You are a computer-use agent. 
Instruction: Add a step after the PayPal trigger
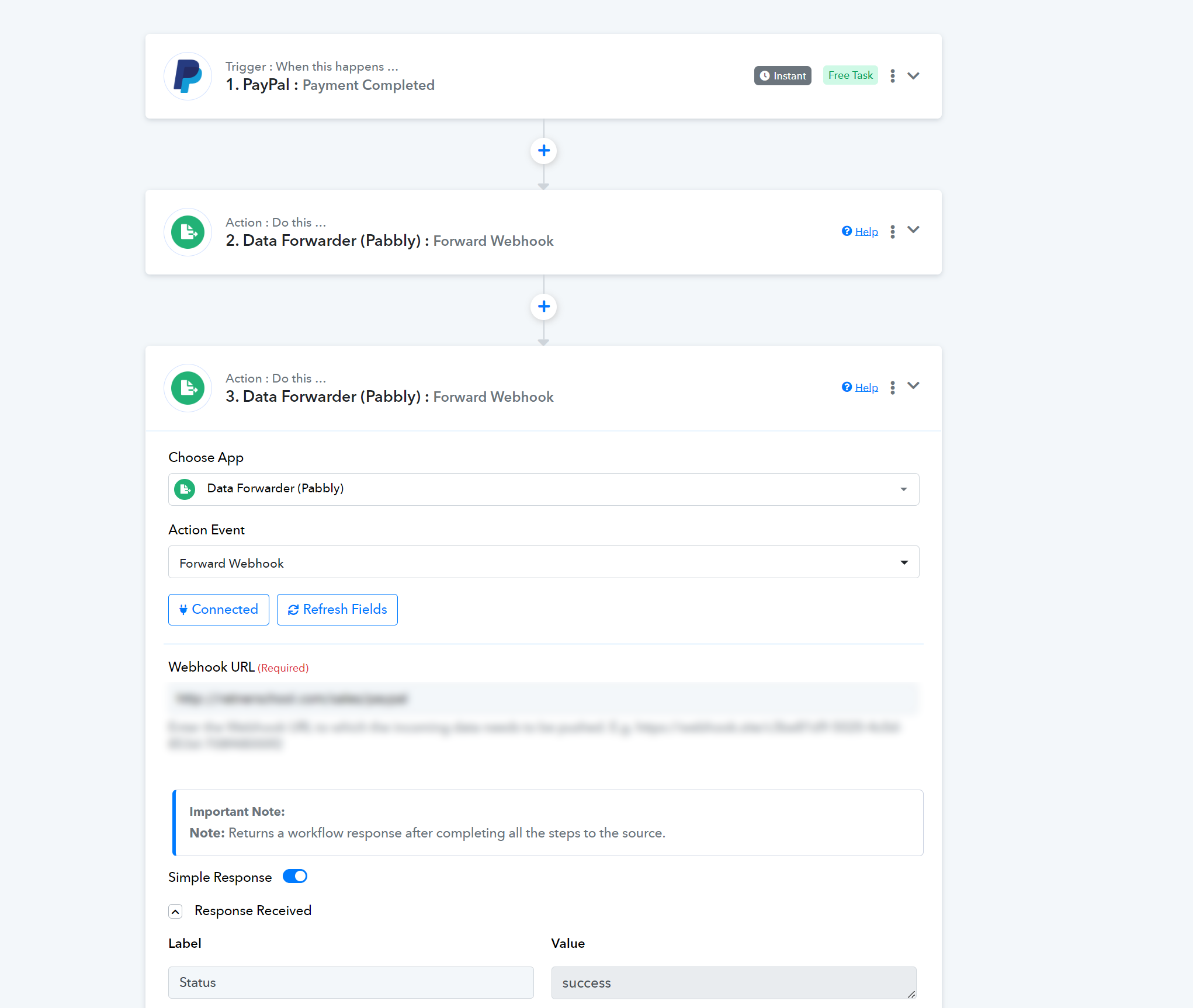coord(543,151)
